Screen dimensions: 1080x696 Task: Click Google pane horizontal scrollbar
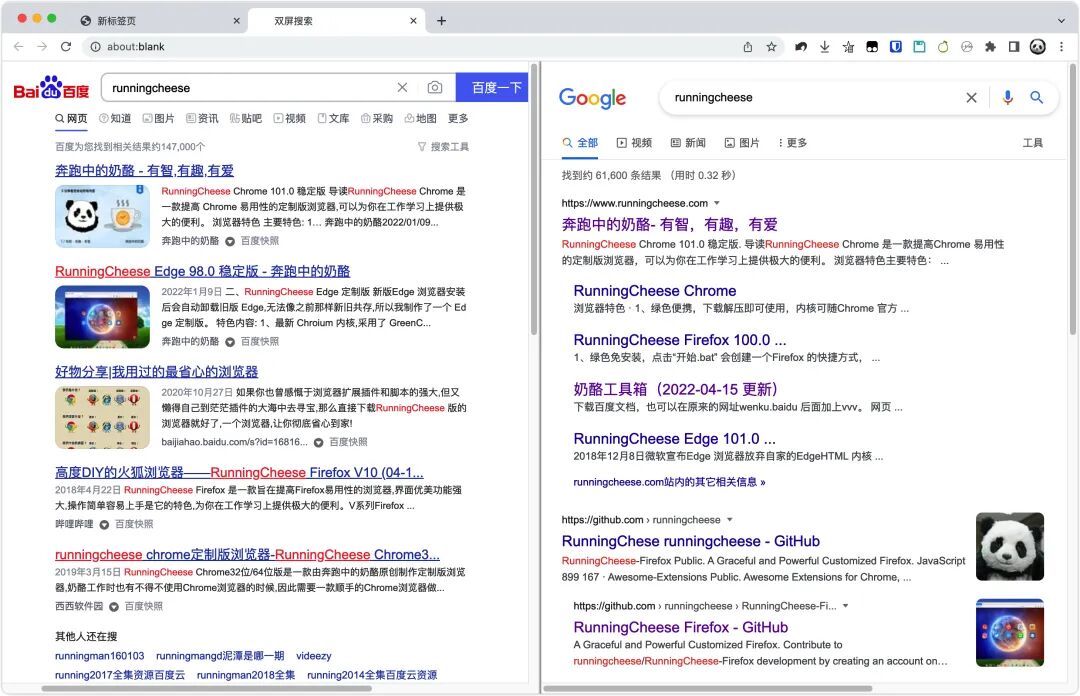click(x=708, y=688)
